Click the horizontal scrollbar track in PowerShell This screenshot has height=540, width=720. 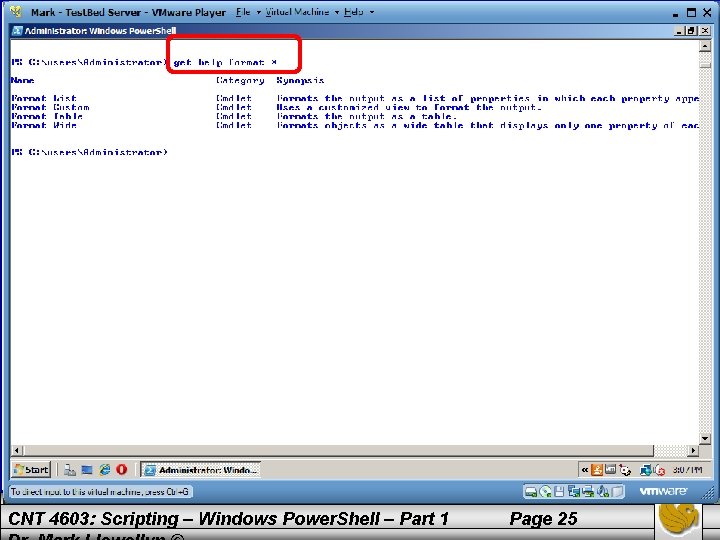pos(669,450)
